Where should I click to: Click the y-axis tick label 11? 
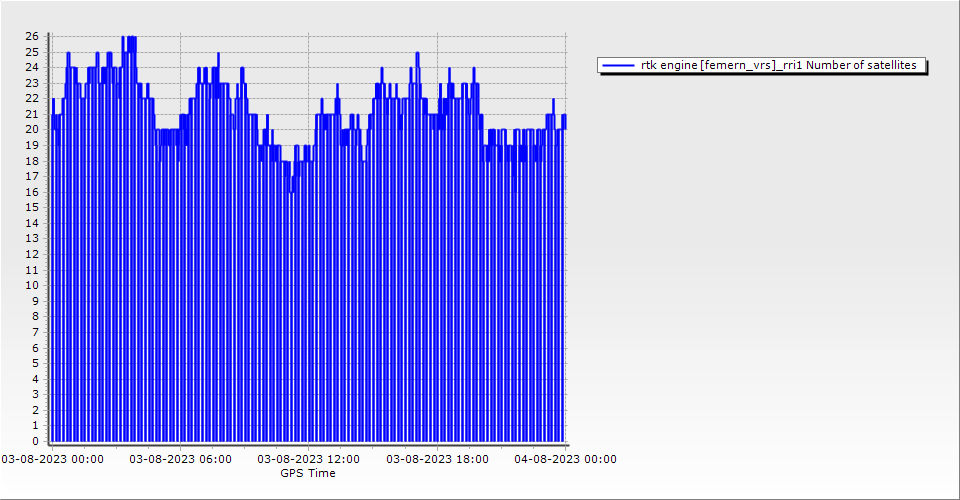tap(32, 270)
